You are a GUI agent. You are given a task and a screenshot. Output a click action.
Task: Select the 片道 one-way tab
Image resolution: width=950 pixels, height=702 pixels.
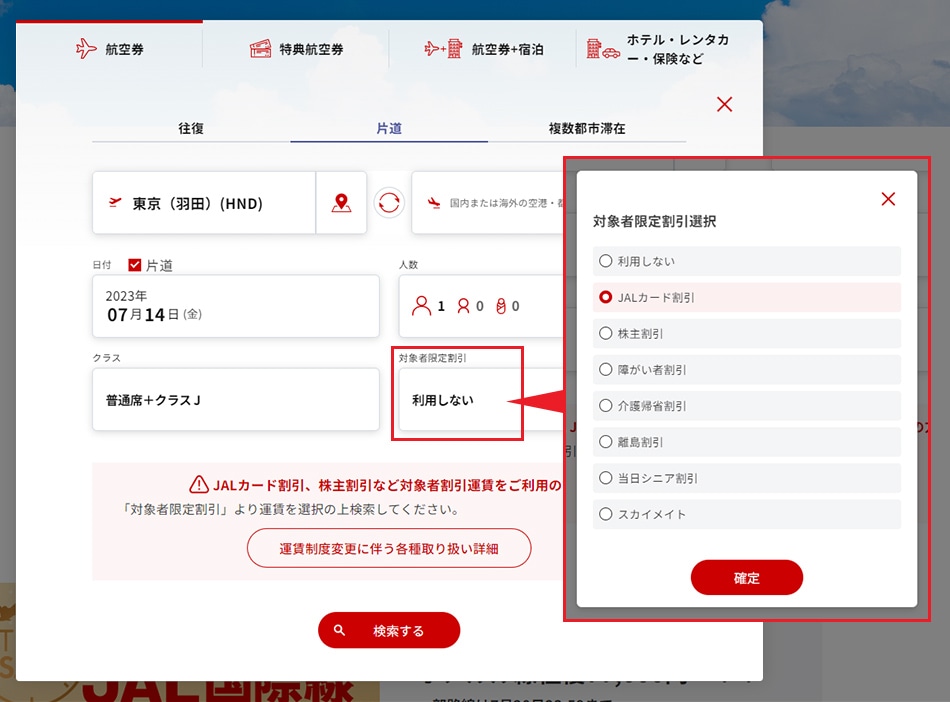point(389,128)
